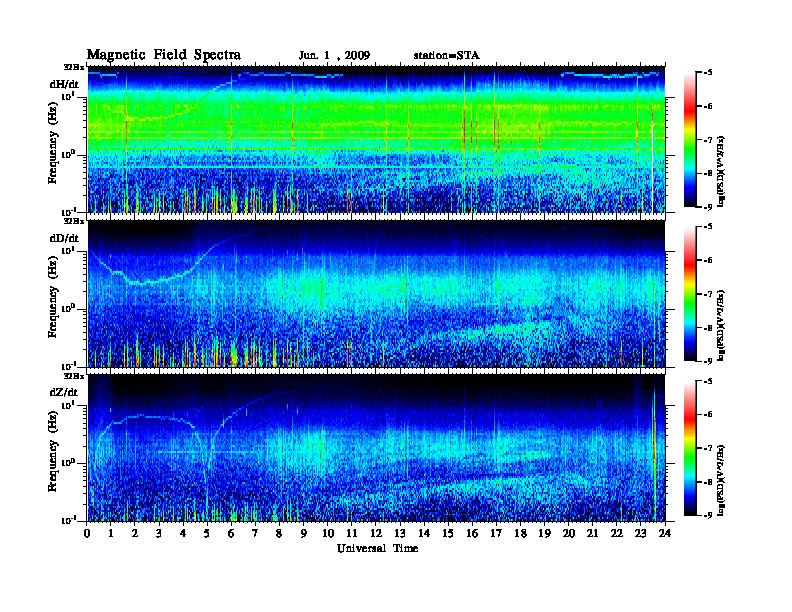Click the 10¹ frequency tick of the dD/dt panel
The width and height of the screenshot is (792, 612).
coord(68,250)
